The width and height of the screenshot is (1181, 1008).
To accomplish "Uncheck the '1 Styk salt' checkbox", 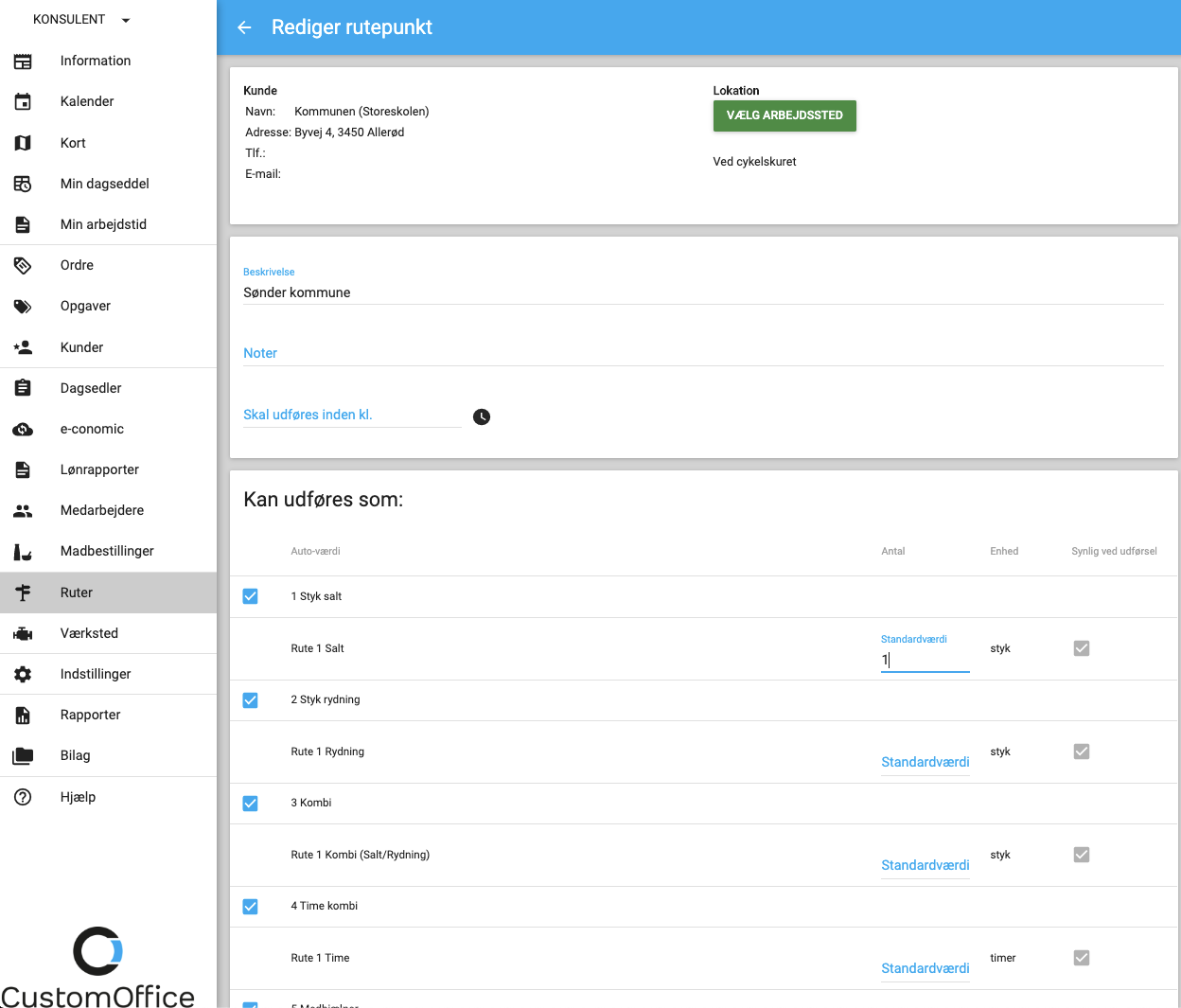I will (250, 596).
